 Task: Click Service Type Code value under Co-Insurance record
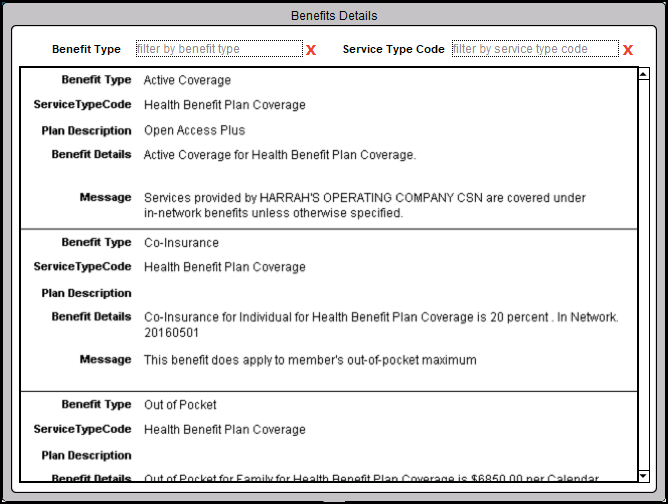[x=224, y=268]
